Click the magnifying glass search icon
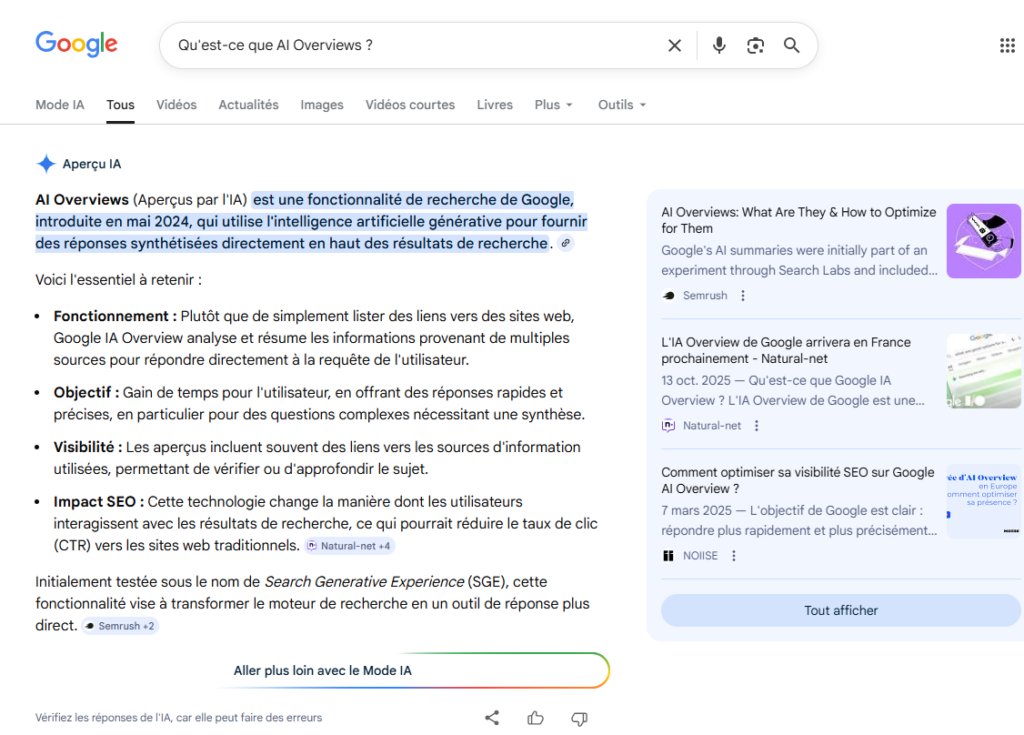1024x735 pixels. (x=791, y=45)
